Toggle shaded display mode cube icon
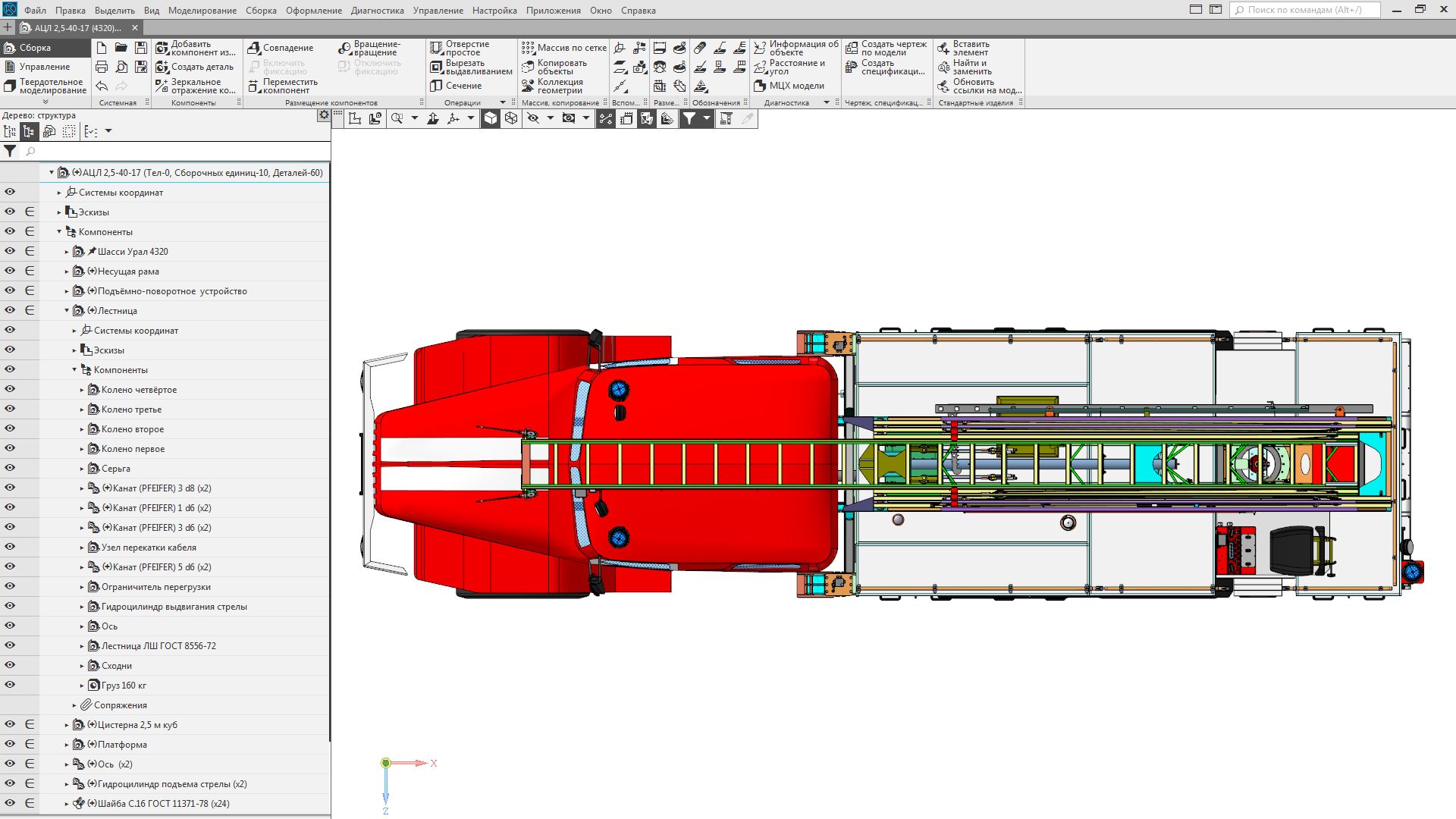This screenshot has width=1456, height=819. [491, 118]
